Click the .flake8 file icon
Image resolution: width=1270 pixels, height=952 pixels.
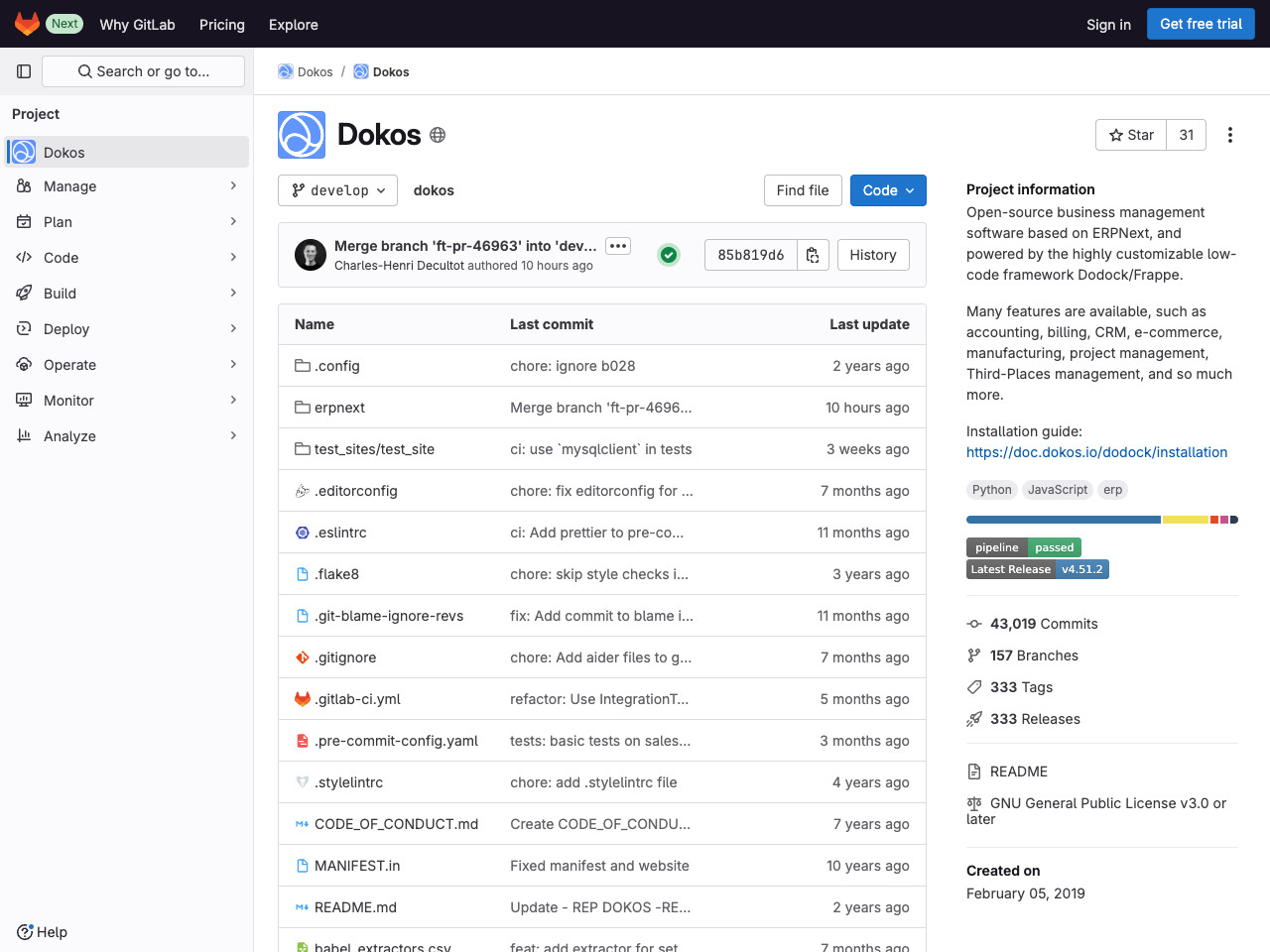point(303,574)
